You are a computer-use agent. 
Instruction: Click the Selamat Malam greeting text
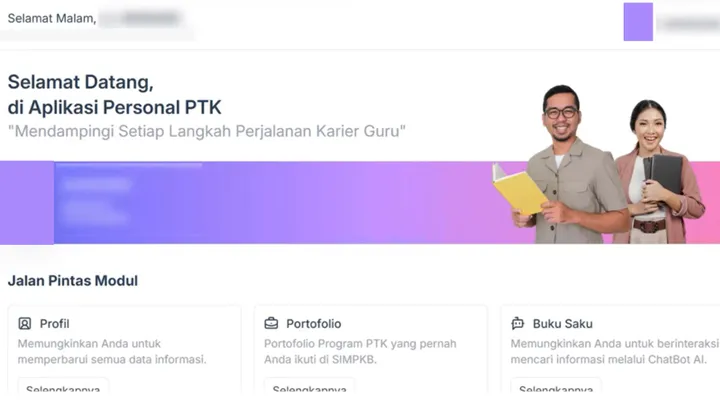[x=51, y=18]
